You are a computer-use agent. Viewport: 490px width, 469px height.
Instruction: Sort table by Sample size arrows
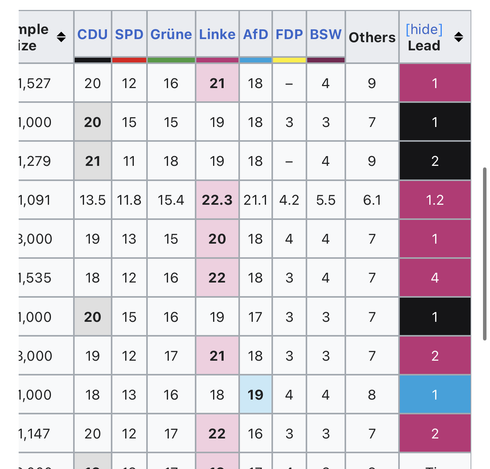click(61, 37)
